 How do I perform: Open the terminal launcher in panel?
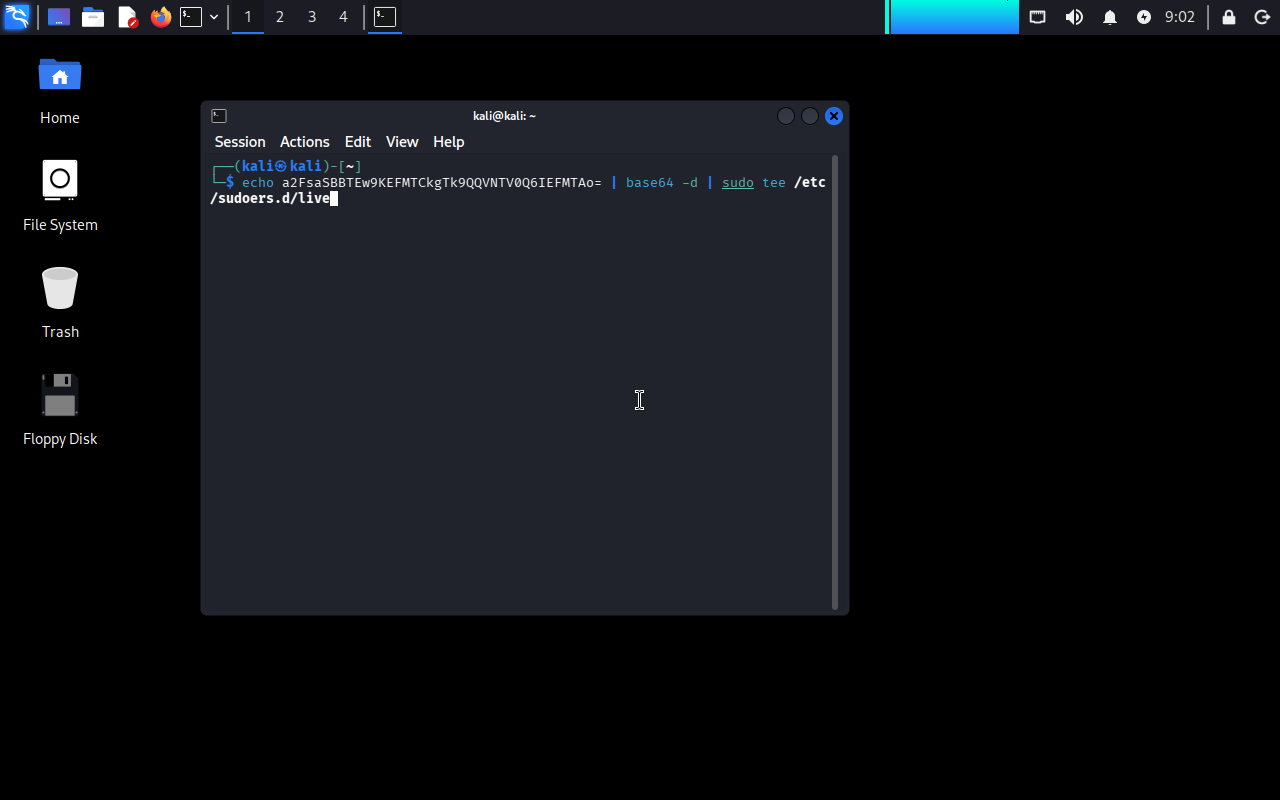pyautogui.click(x=191, y=17)
